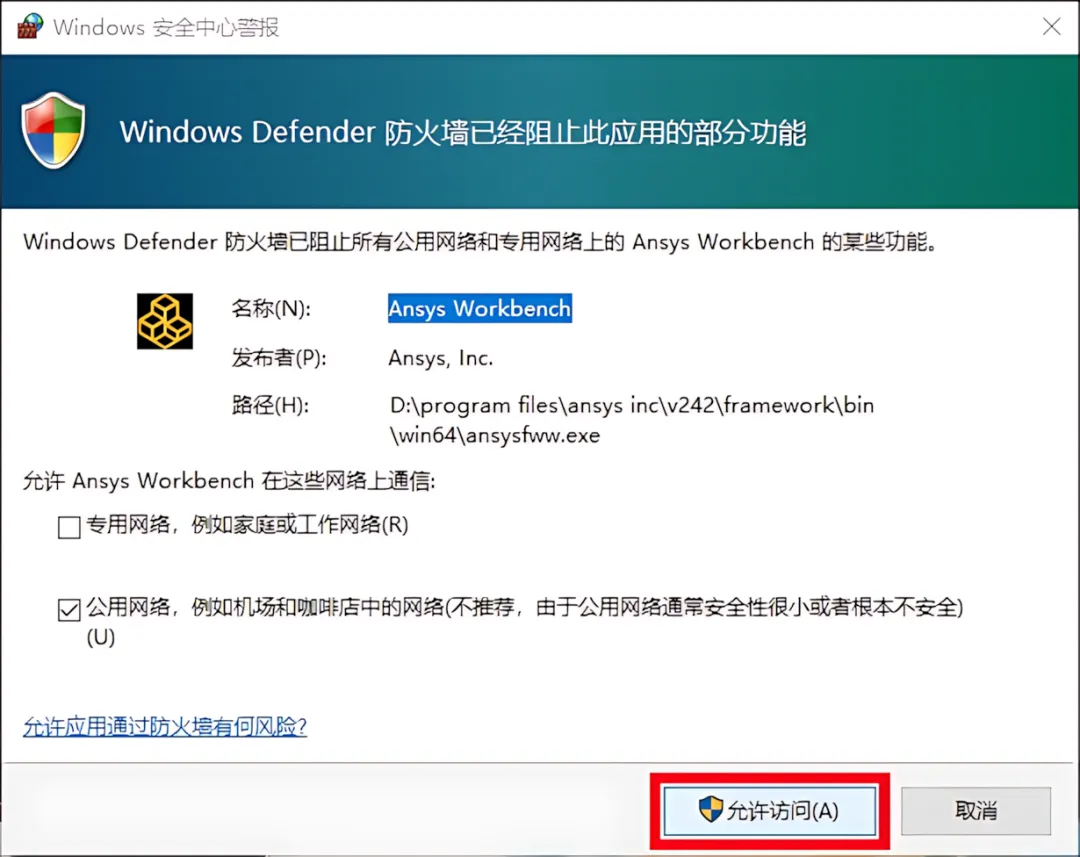Screen dimensions: 1080x857
Task: Uncheck the 公用网络 public network checkbox
Action: pyautogui.click(x=69, y=609)
